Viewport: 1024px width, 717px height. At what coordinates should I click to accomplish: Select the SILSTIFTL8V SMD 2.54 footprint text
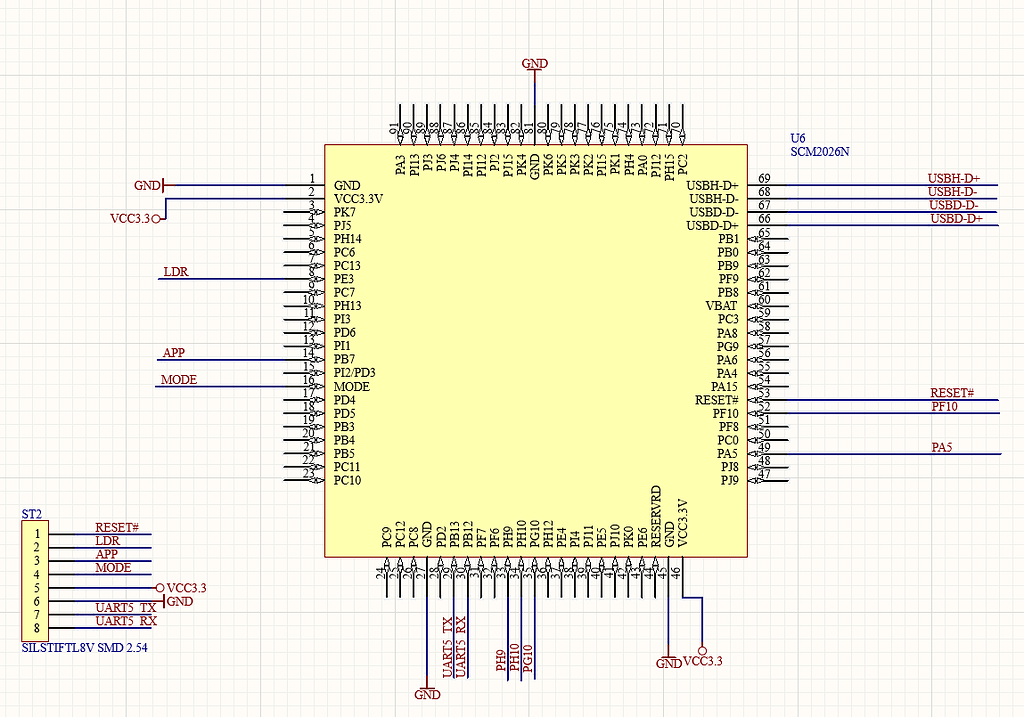pyautogui.click(x=84, y=648)
